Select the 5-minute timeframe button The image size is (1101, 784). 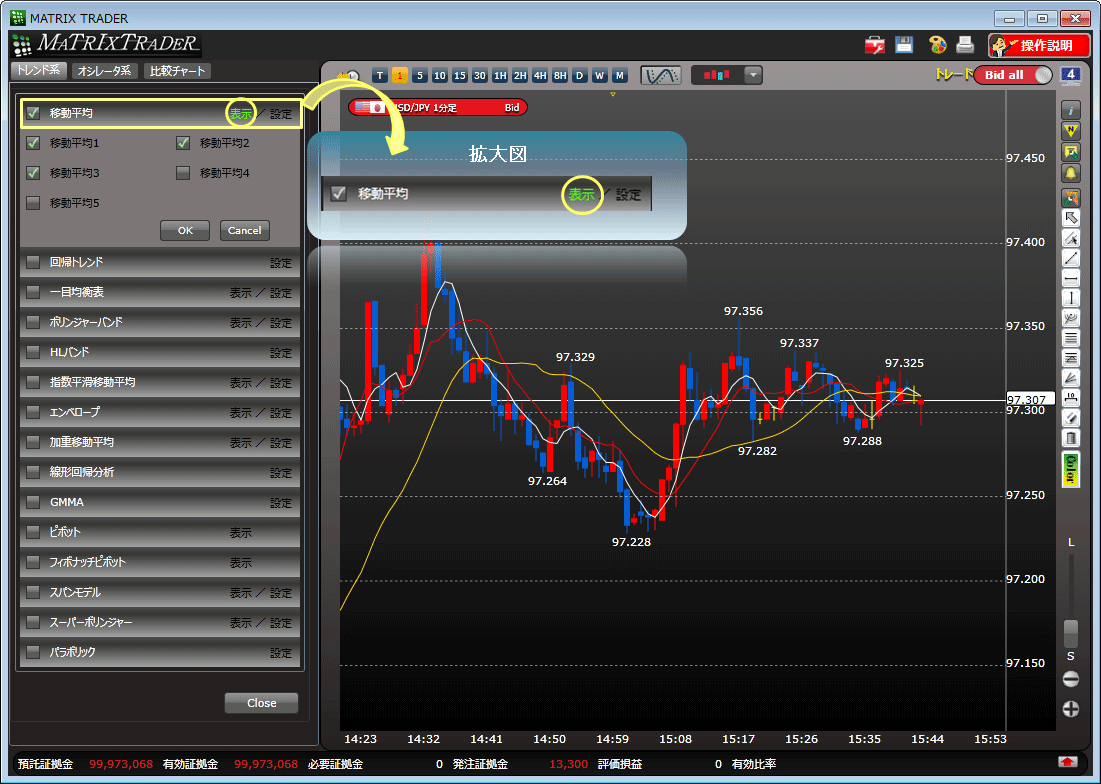(420, 75)
